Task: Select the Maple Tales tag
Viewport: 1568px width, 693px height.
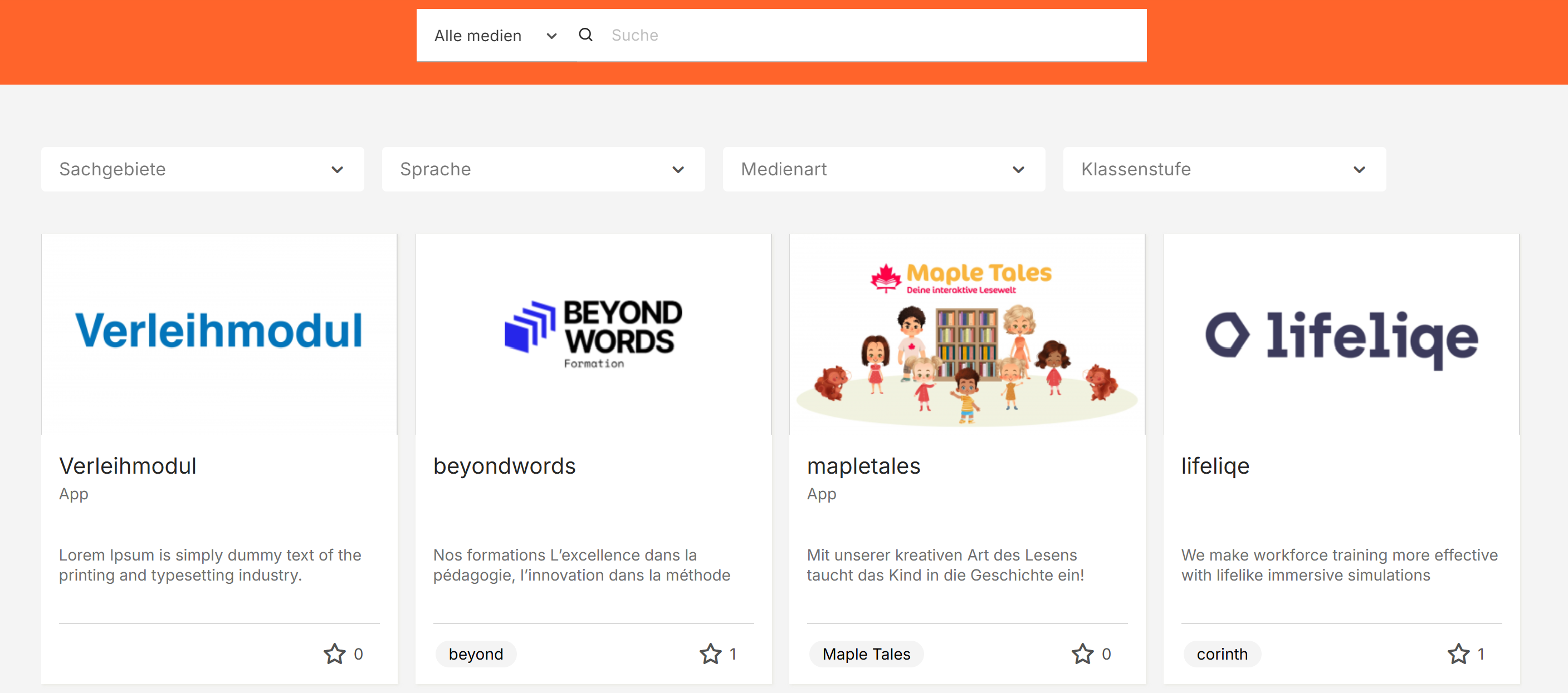Action: [866, 653]
